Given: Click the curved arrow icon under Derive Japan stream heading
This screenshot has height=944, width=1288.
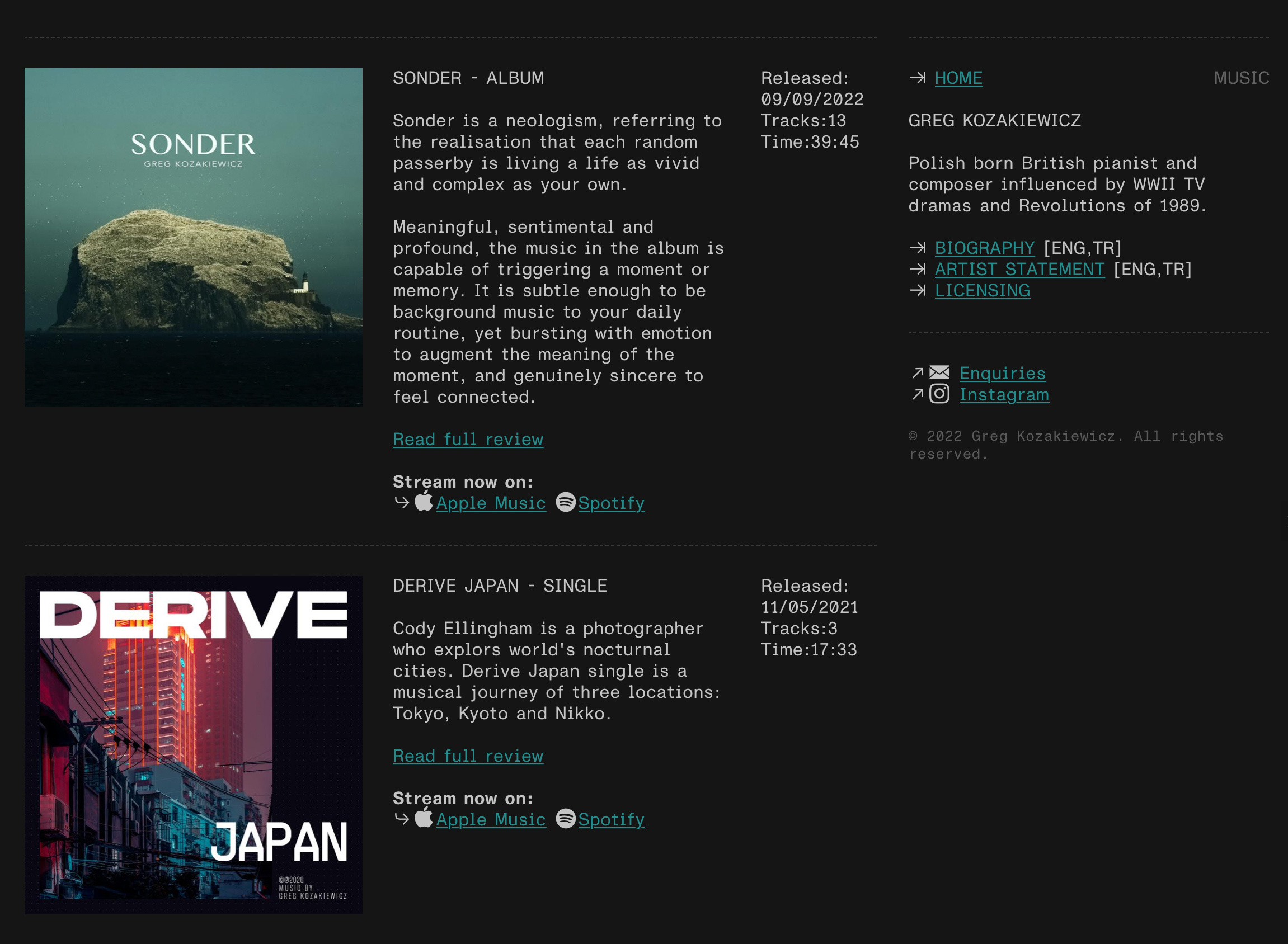Looking at the screenshot, I should coord(402,819).
